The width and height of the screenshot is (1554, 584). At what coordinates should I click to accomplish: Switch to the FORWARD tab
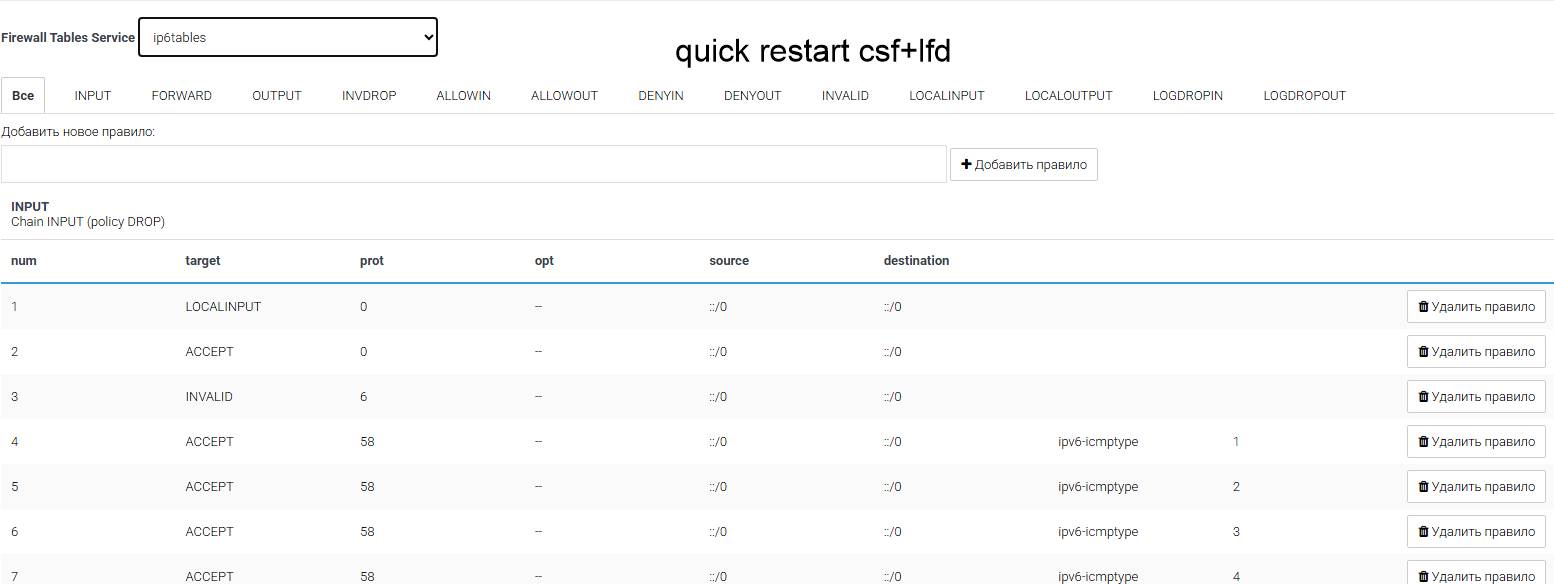(181, 95)
